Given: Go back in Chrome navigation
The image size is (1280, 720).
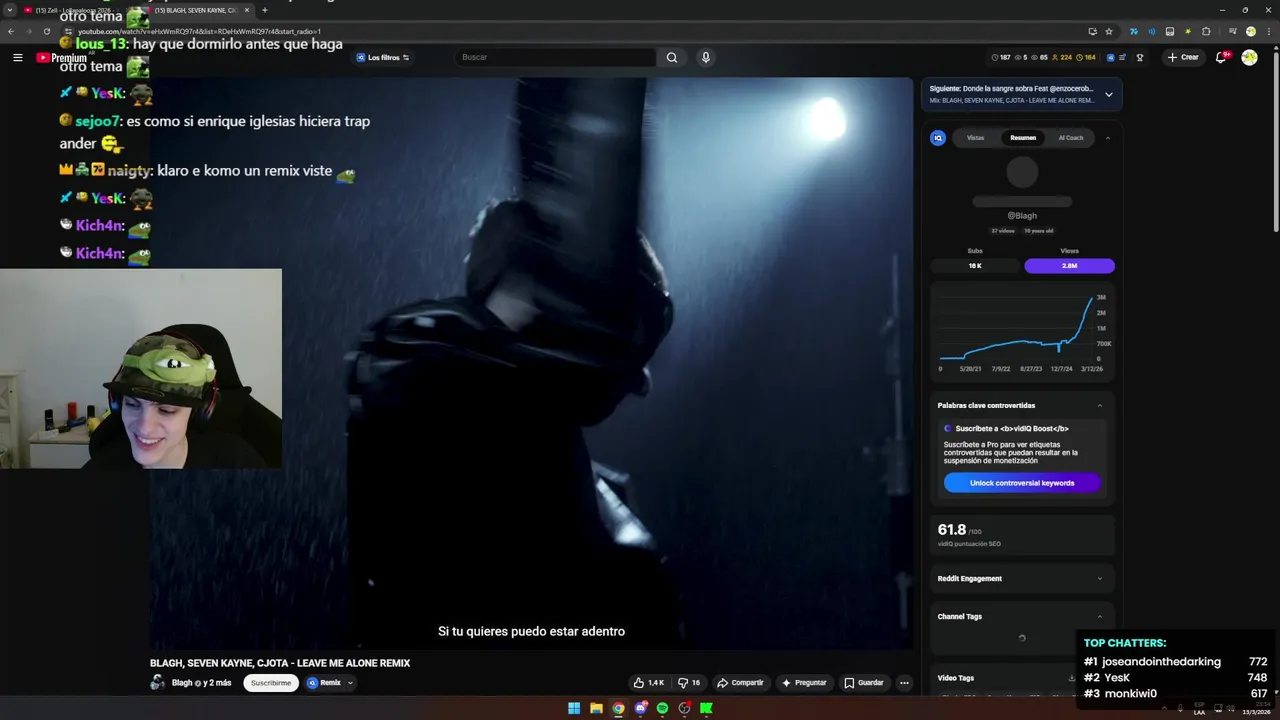Looking at the screenshot, I should [11, 31].
